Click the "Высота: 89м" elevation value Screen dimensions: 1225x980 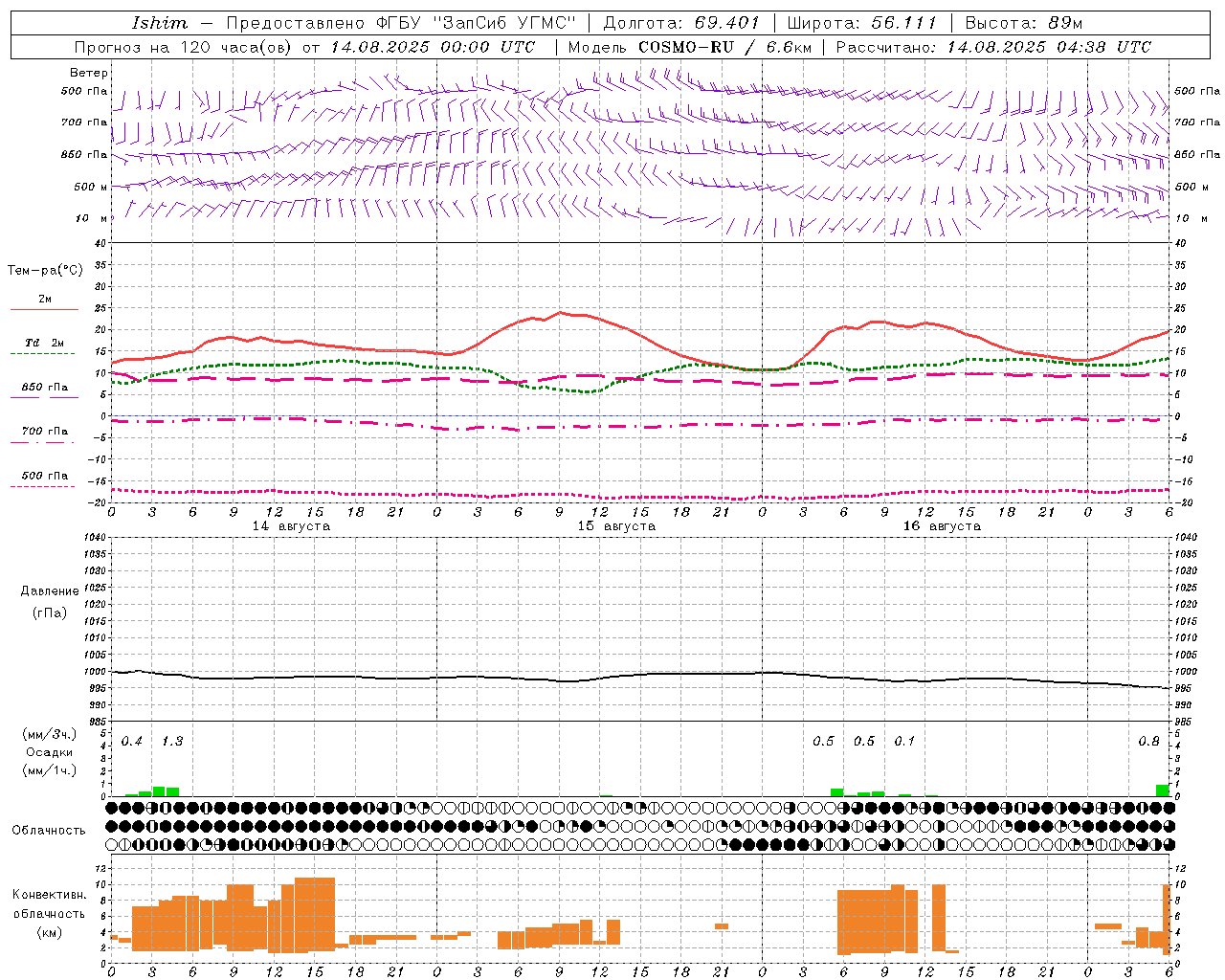pos(1024,23)
